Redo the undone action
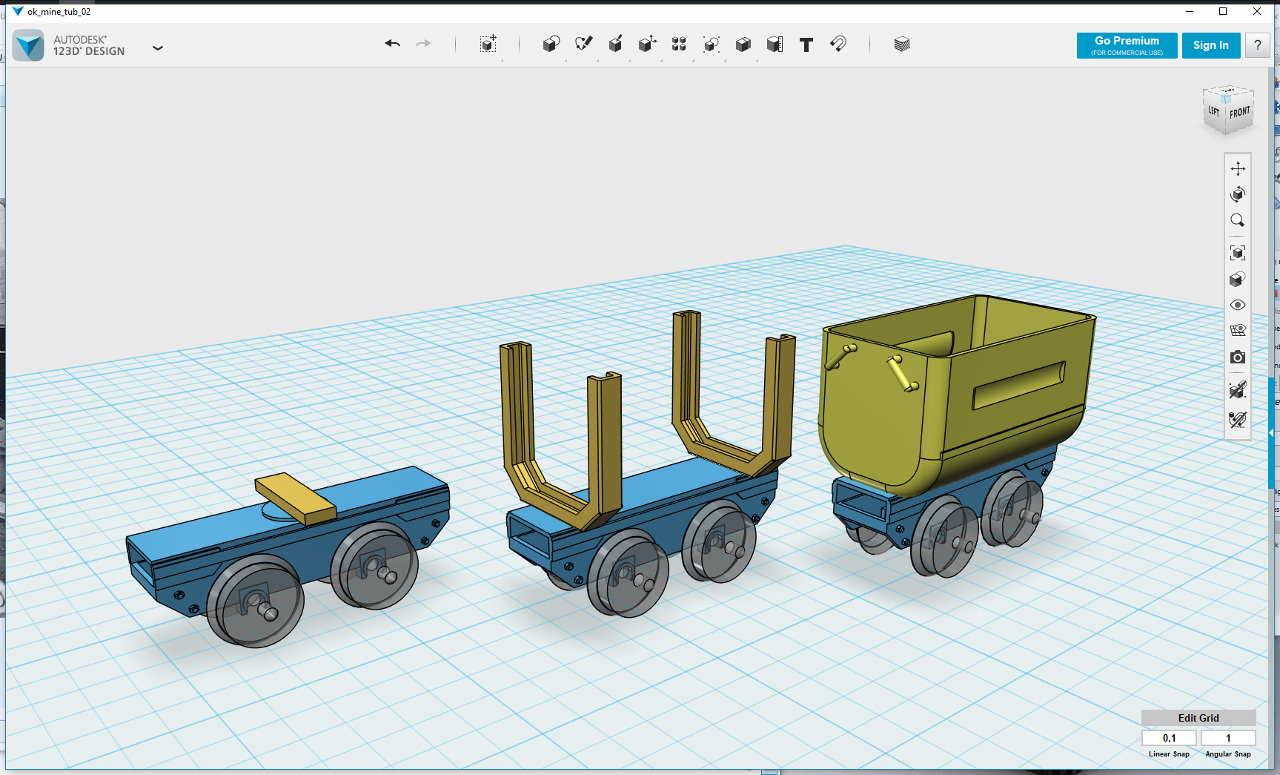 (424, 44)
